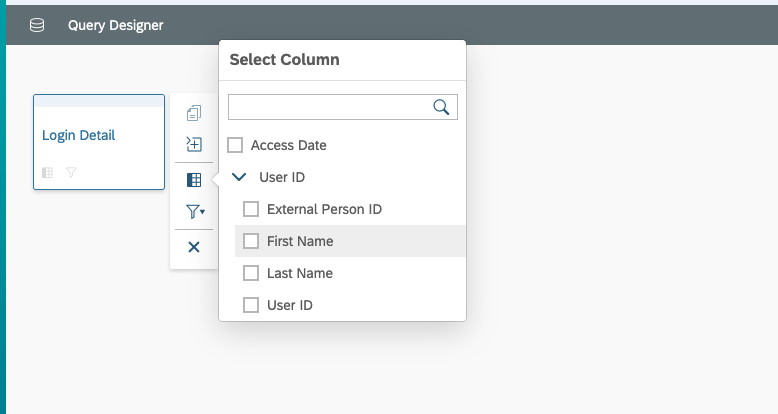778x414 pixels.
Task: Click the search magnifier icon in Select Column
Action: point(441,107)
